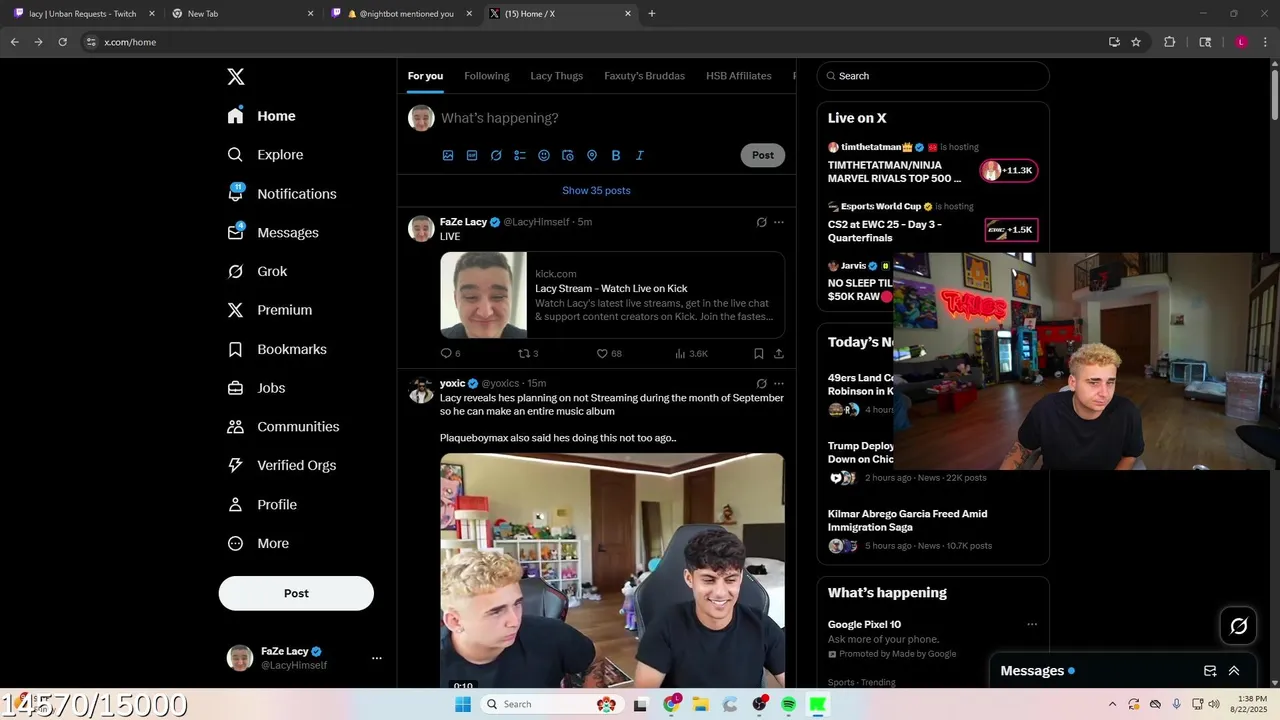
Task: Open Spotify from the taskbar
Action: 789,704
